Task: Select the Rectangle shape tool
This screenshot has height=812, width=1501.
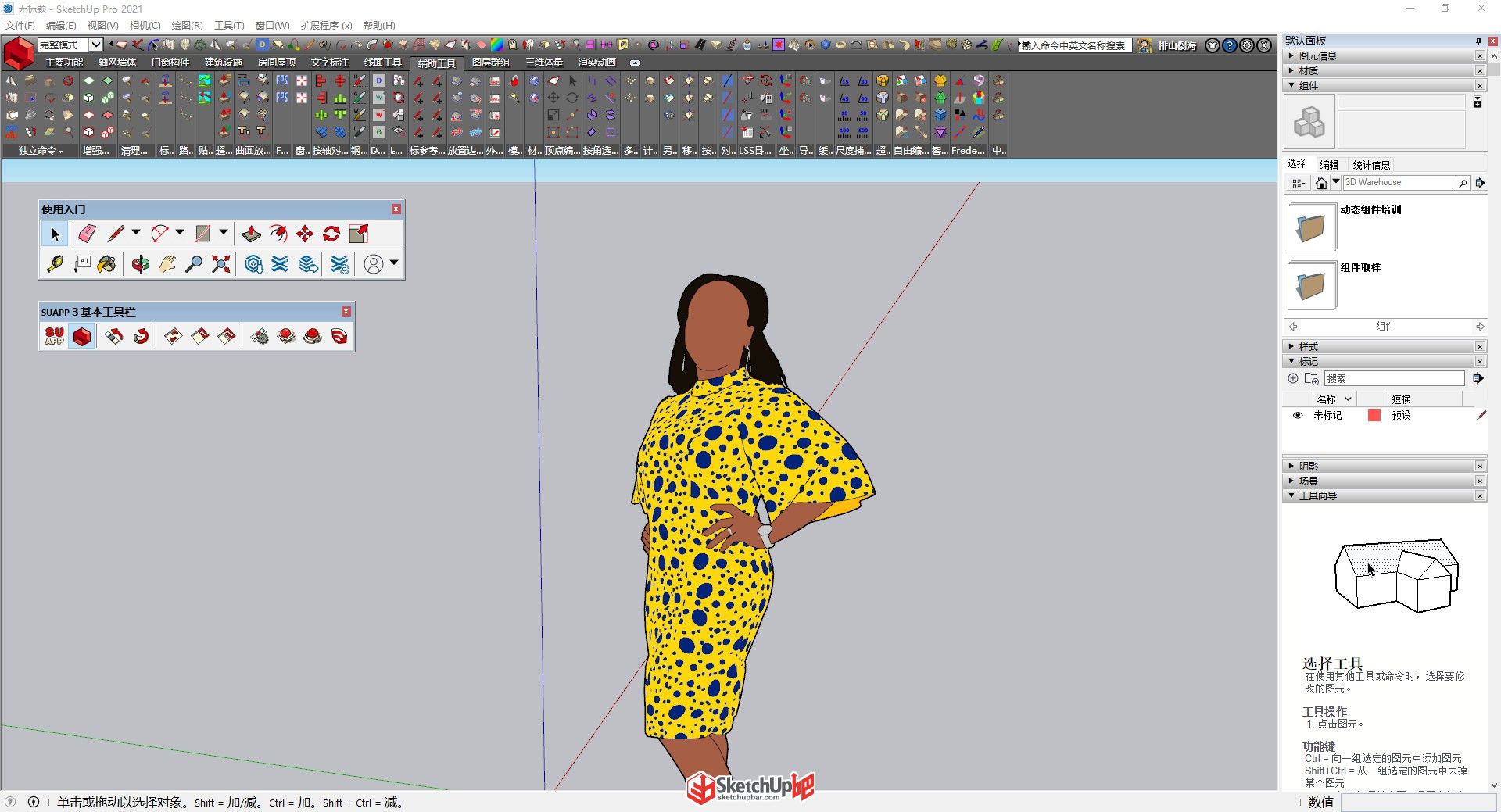Action: pos(203,234)
